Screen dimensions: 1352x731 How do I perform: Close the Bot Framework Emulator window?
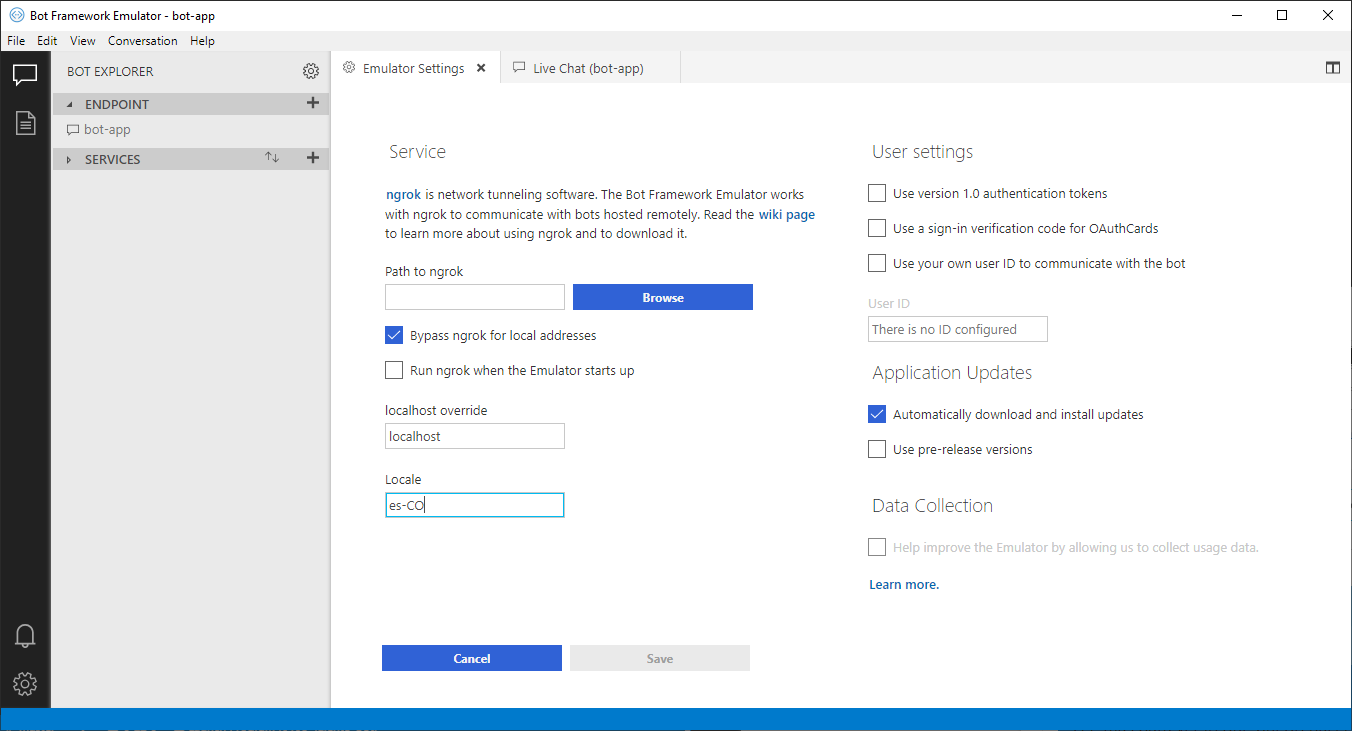[x=1328, y=15]
